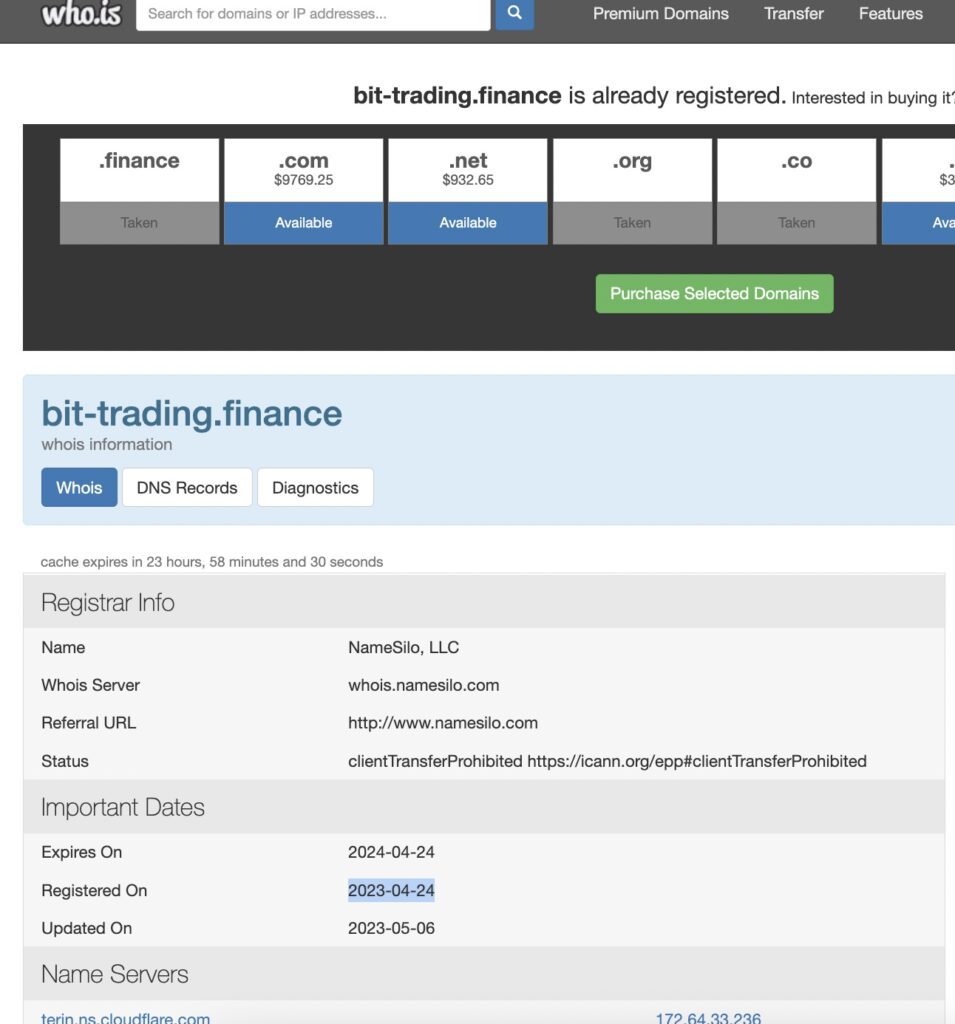Click the clientTransferProhibited status value
The height and width of the screenshot is (1024, 955).
tap(607, 761)
